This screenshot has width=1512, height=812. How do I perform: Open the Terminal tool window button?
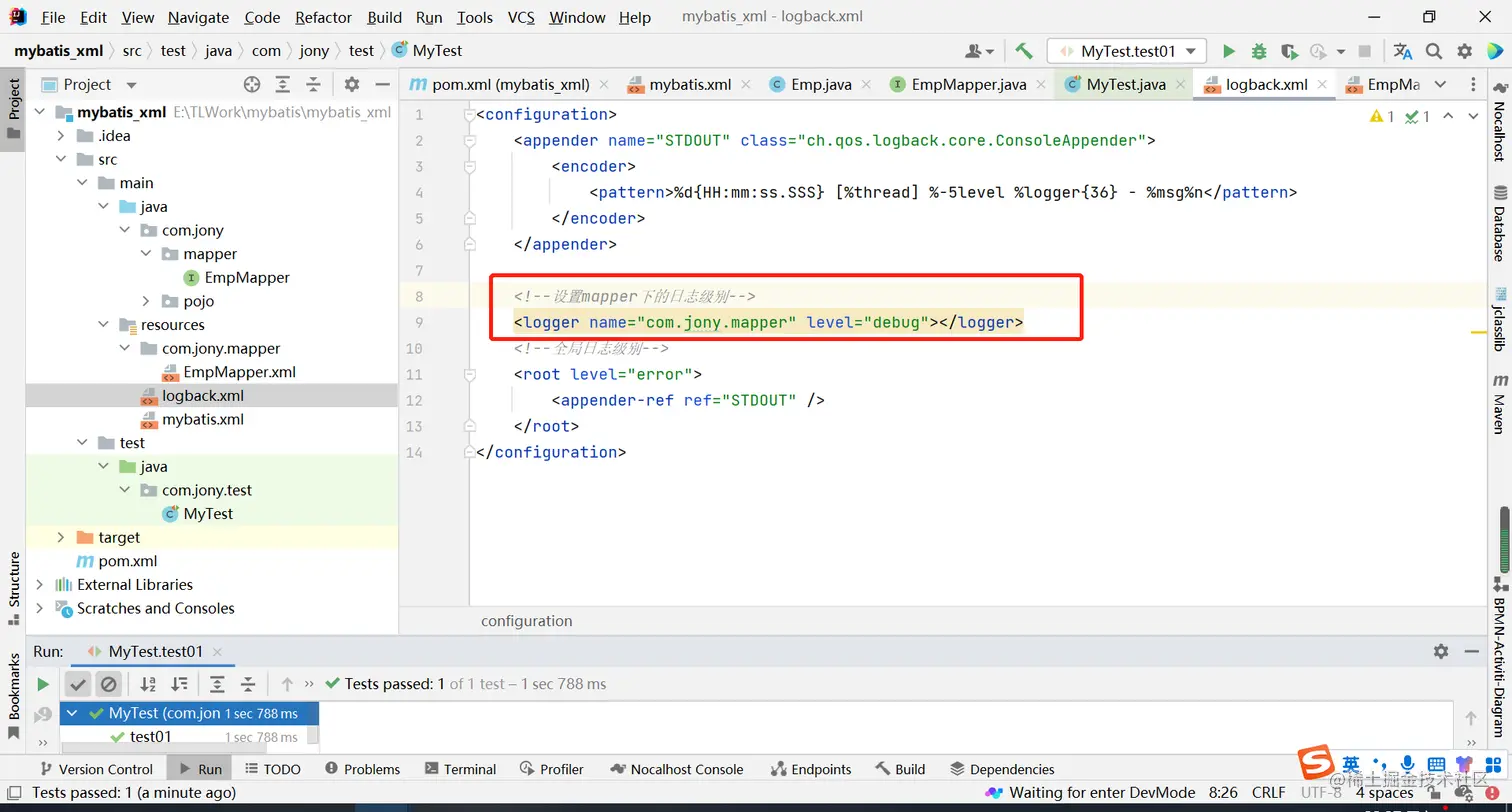[x=460, y=769]
